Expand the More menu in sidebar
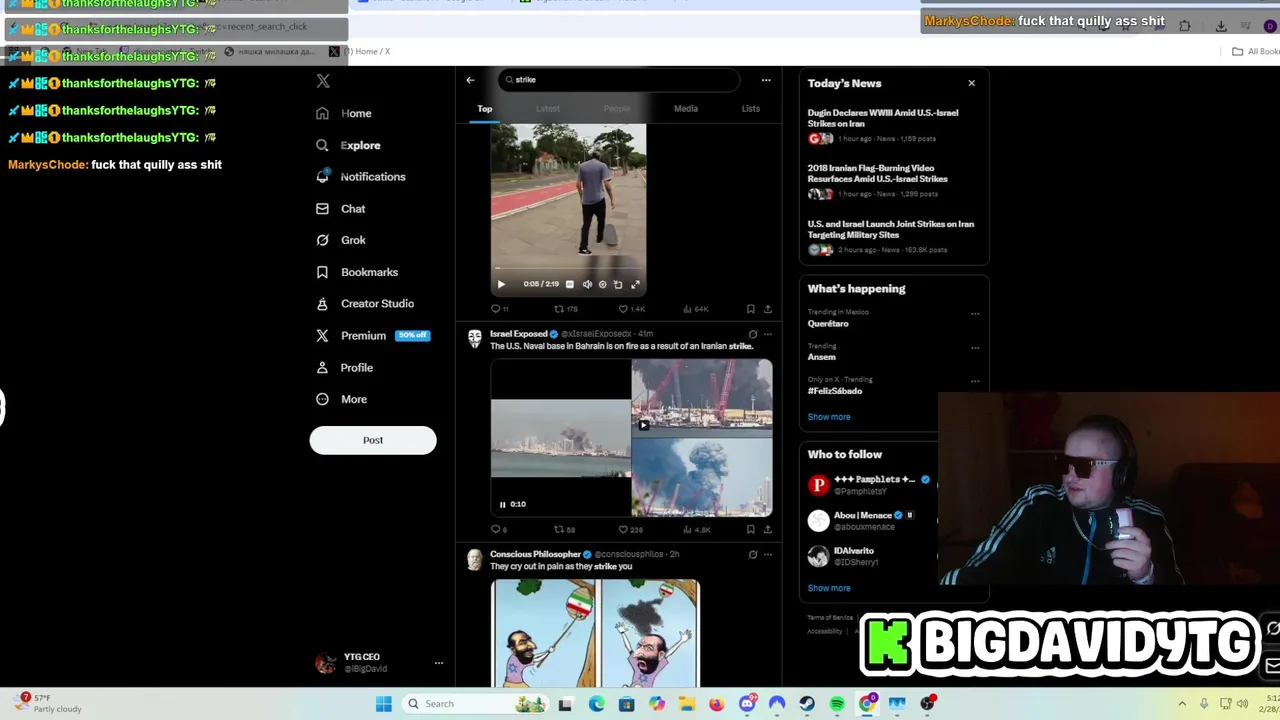The height and width of the screenshot is (720, 1280). point(341,399)
